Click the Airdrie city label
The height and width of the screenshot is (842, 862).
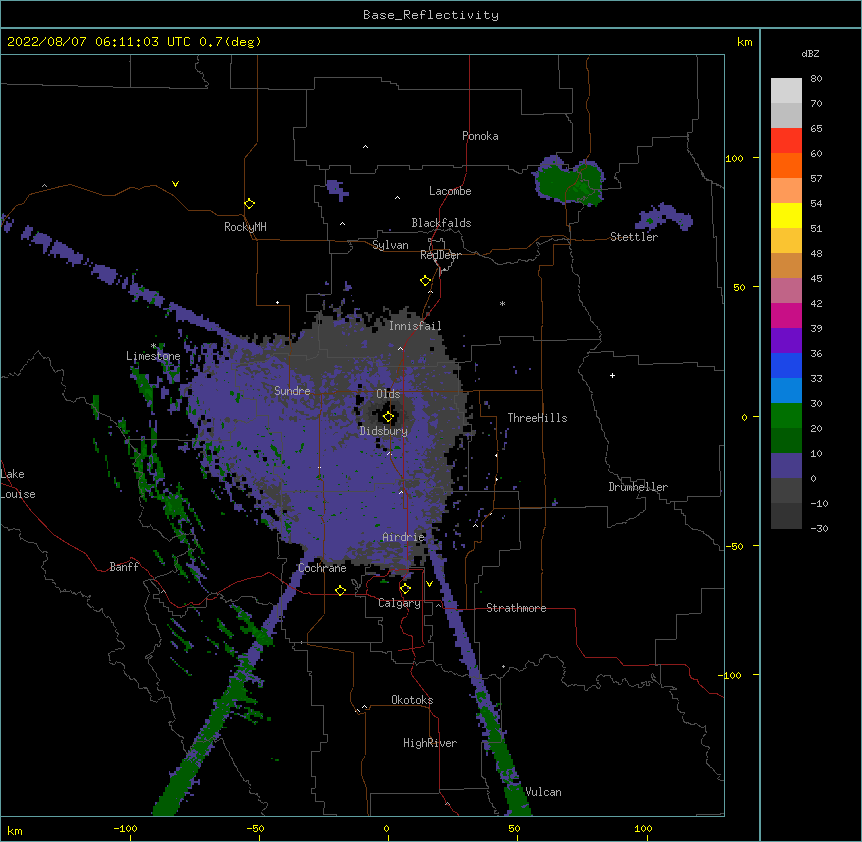404,537
